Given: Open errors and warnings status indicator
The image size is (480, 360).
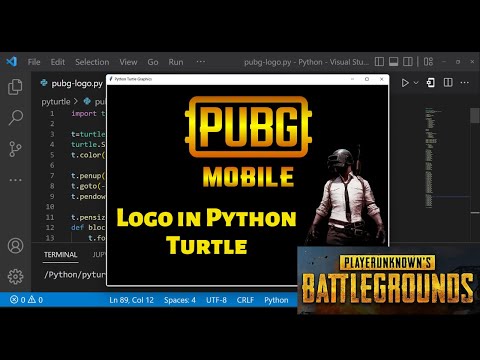Looking at the screenshot, I should click(26, 300).
